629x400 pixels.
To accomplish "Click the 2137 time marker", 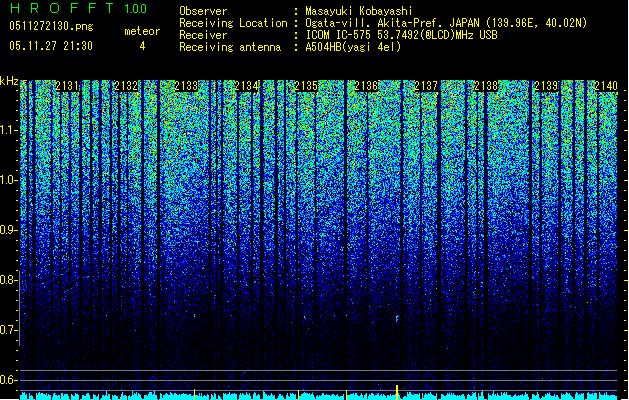I will tap(426, 86).
